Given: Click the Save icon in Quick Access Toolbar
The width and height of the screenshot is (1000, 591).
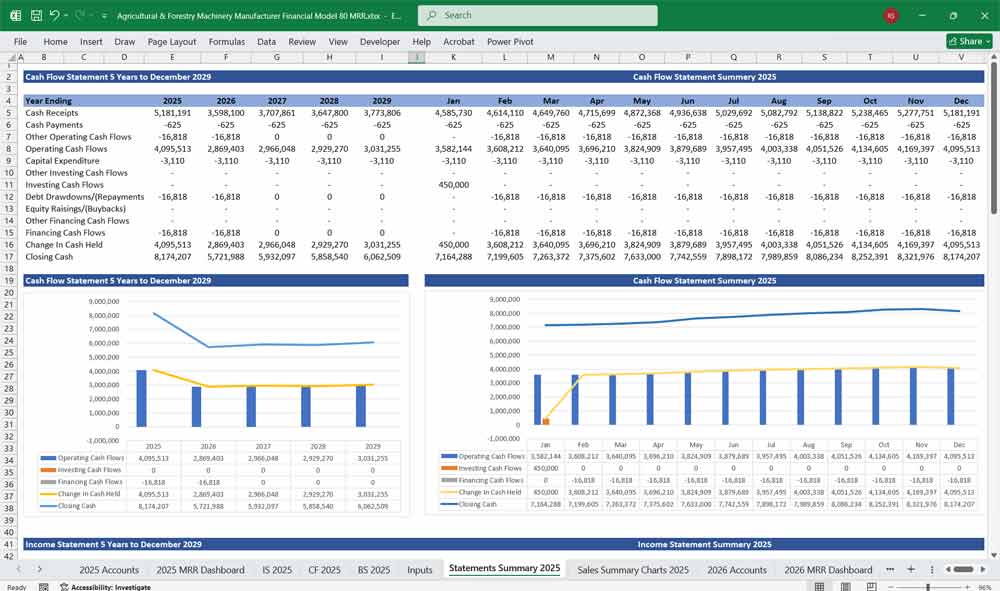Looking at the screenshot, I should (x=34, y=15).
